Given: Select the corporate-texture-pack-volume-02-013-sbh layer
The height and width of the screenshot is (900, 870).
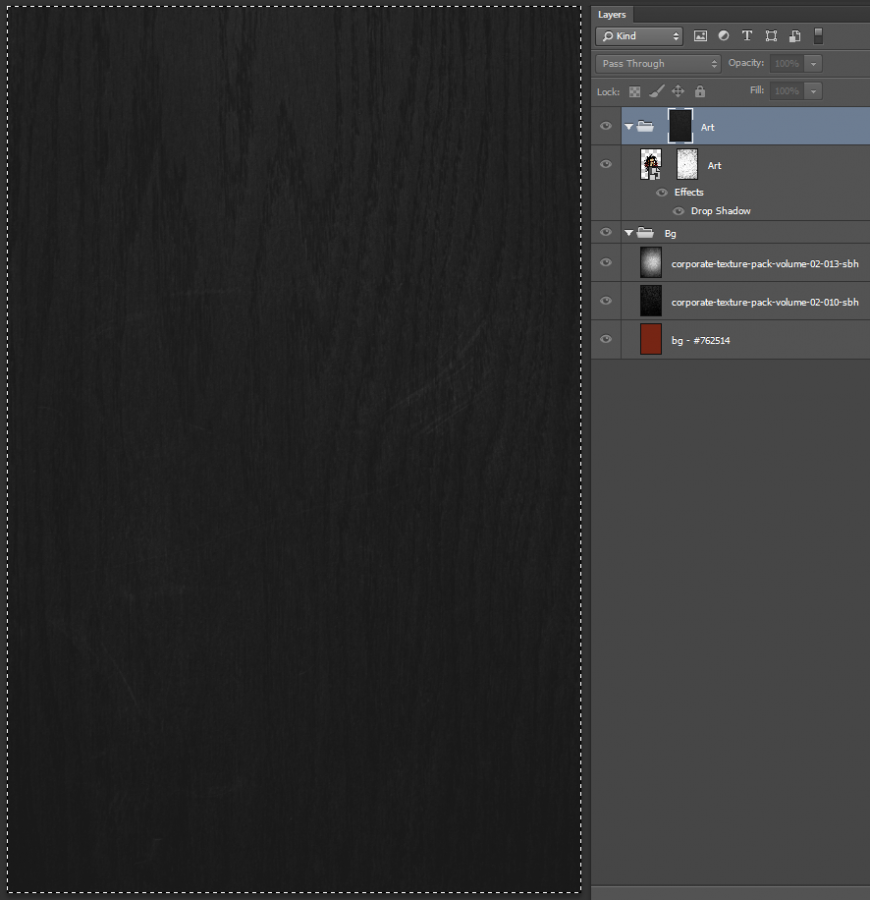Looking at the screenshot, I should (x=765, y=263).
